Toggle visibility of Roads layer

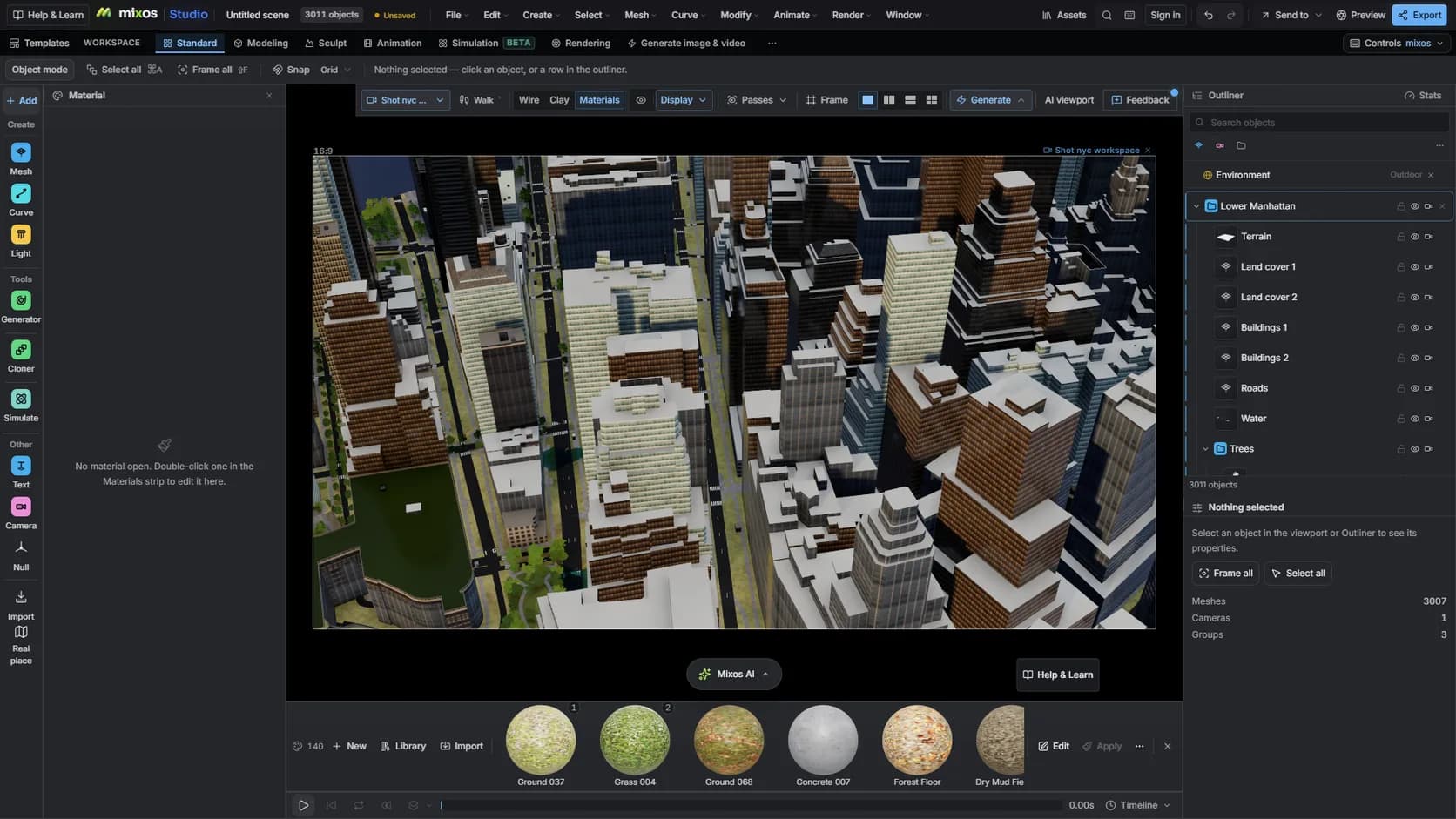tap(1415, 388)
